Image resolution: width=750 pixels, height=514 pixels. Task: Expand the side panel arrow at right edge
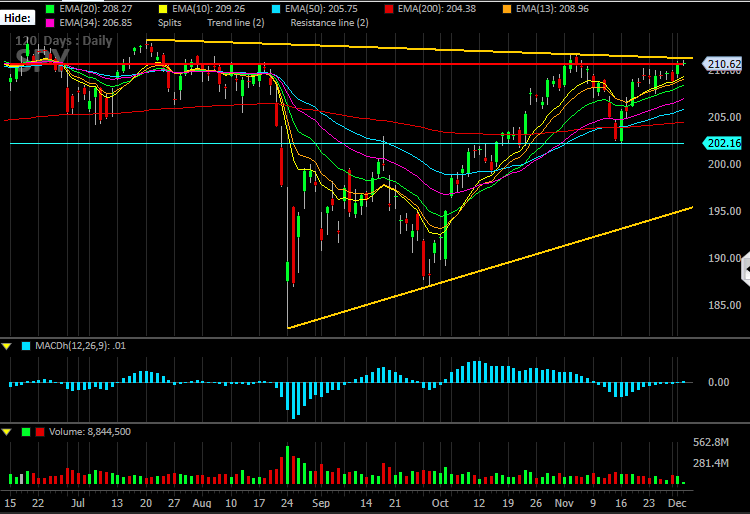746,270
